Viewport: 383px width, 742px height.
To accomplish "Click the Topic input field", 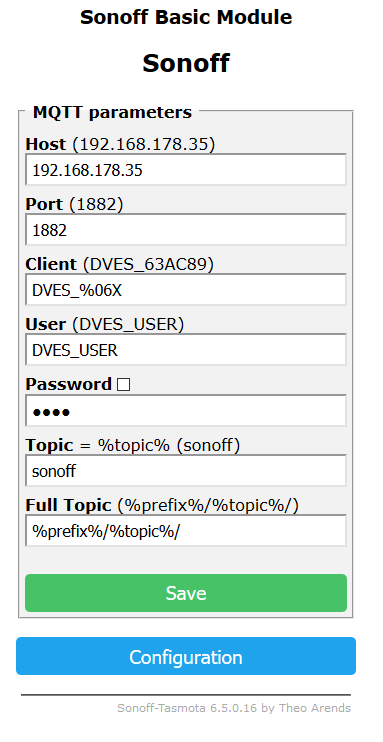I will pyautogui.click(x=186, y=471).
